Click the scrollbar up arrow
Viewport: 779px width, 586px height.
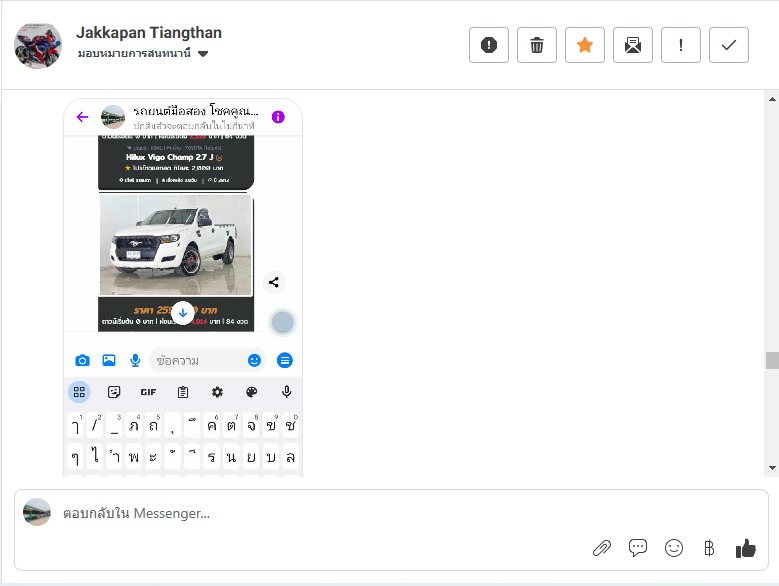773,99
